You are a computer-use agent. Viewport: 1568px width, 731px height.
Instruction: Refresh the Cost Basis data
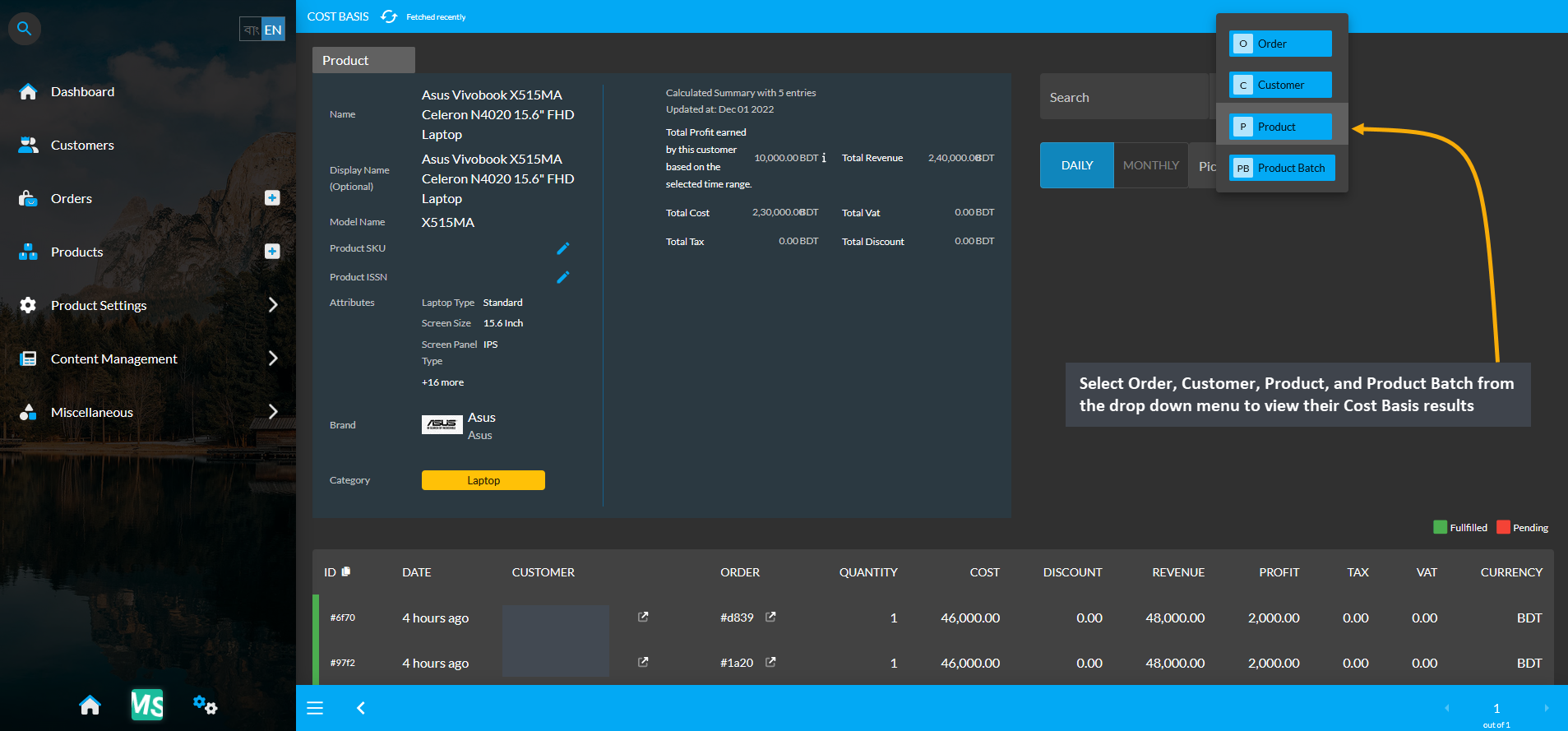point(389,16)
